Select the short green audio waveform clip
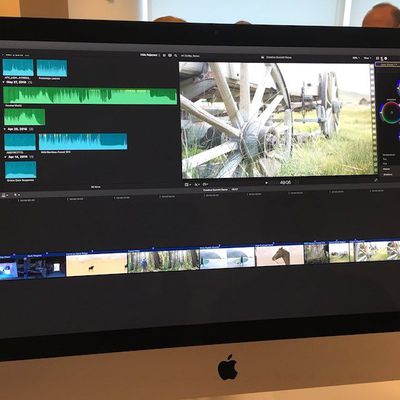 pyautogui.click(x=24, y=117)
